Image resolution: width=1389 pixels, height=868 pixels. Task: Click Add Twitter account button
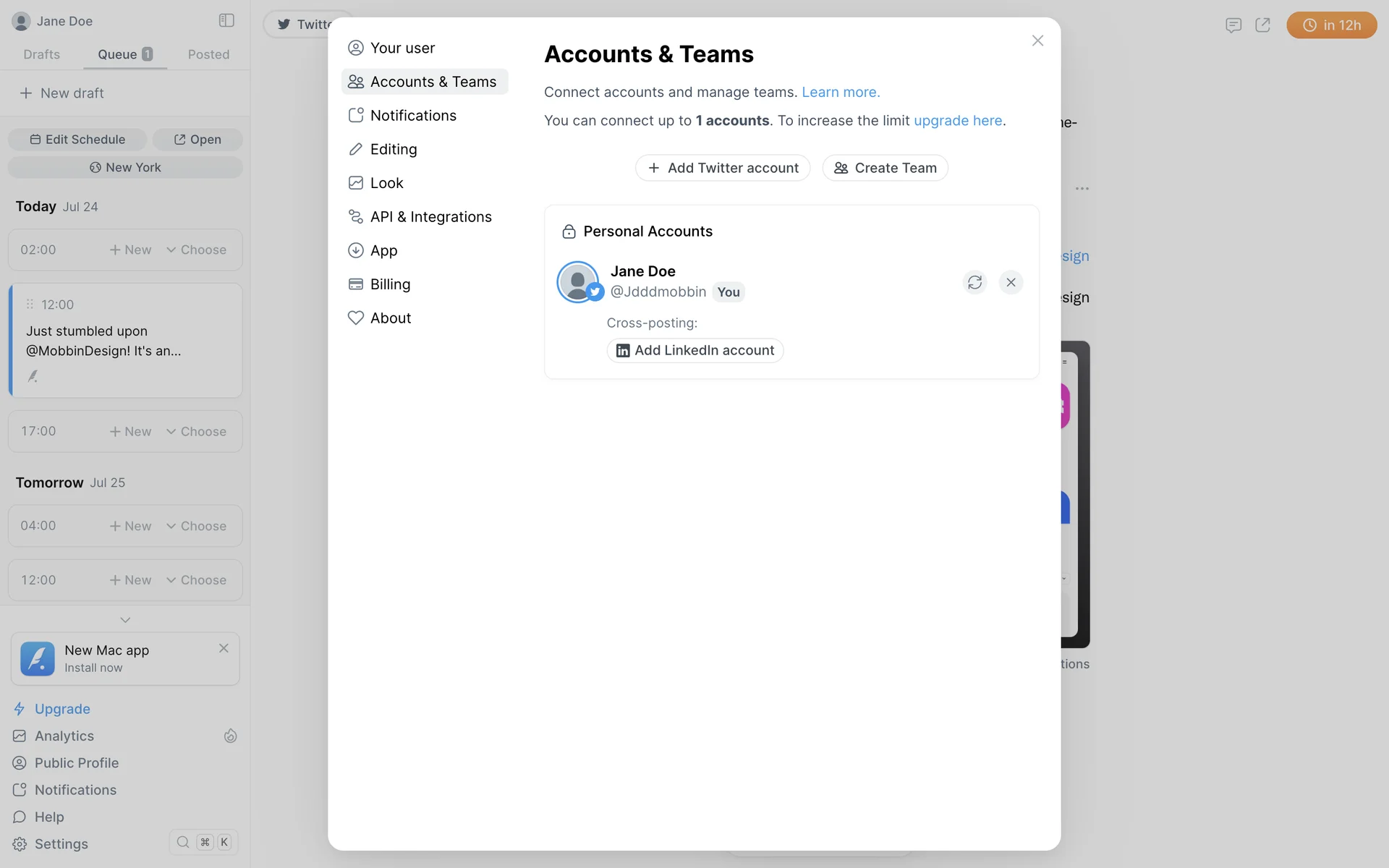coord(723,168)
